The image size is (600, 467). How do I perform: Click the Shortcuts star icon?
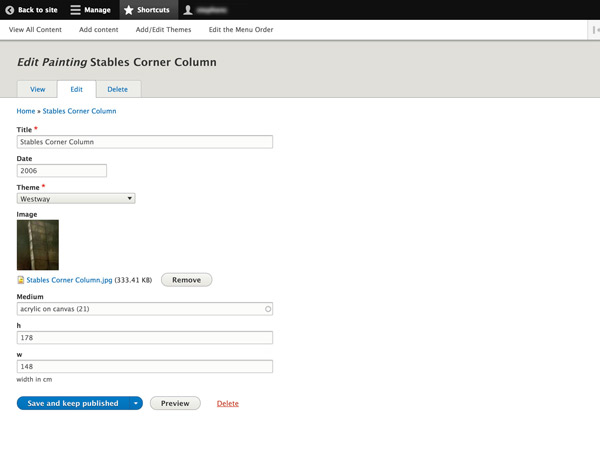pos(128,10)
